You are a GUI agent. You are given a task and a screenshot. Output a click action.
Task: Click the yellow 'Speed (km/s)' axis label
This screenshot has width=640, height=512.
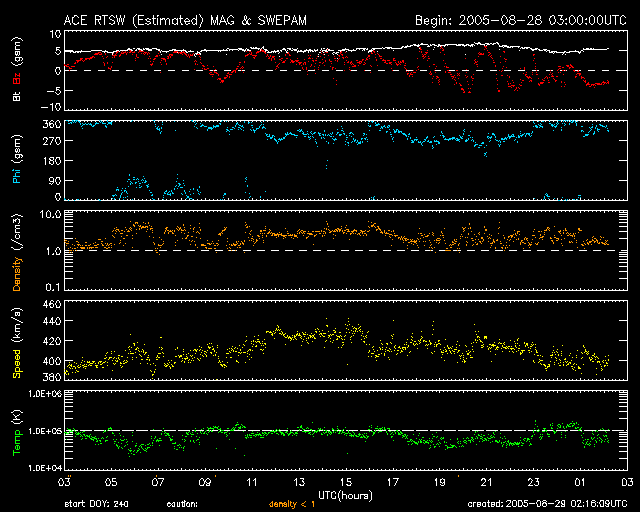click(x=17, y=340)
